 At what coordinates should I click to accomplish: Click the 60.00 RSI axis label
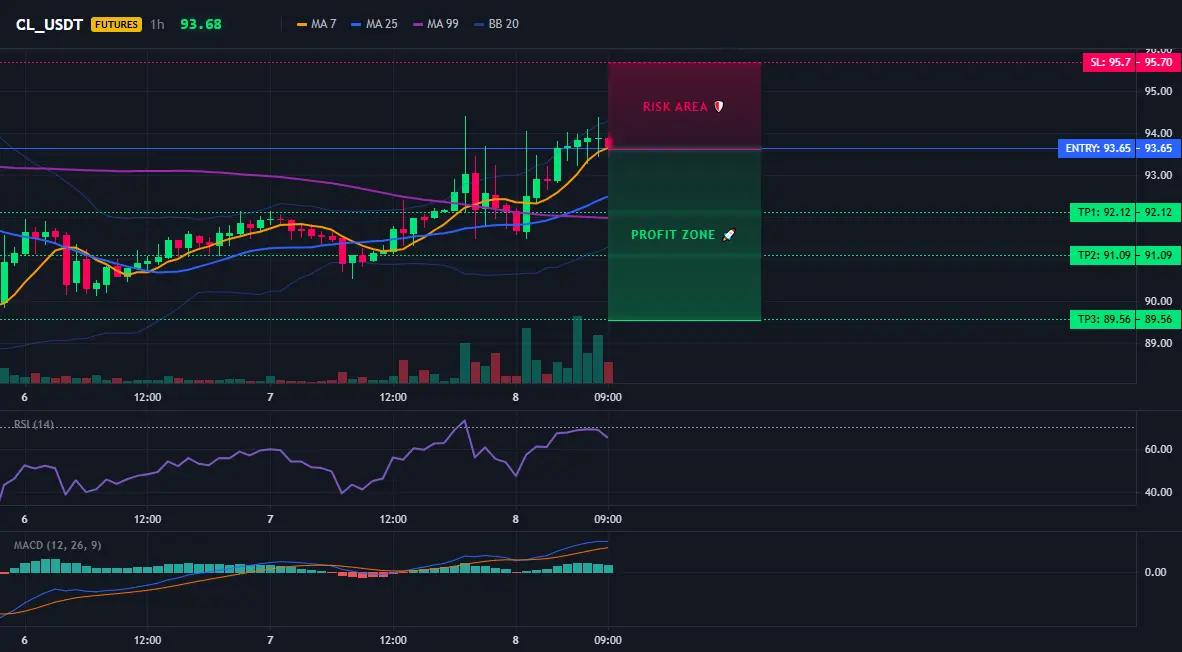click(1158, 449)
